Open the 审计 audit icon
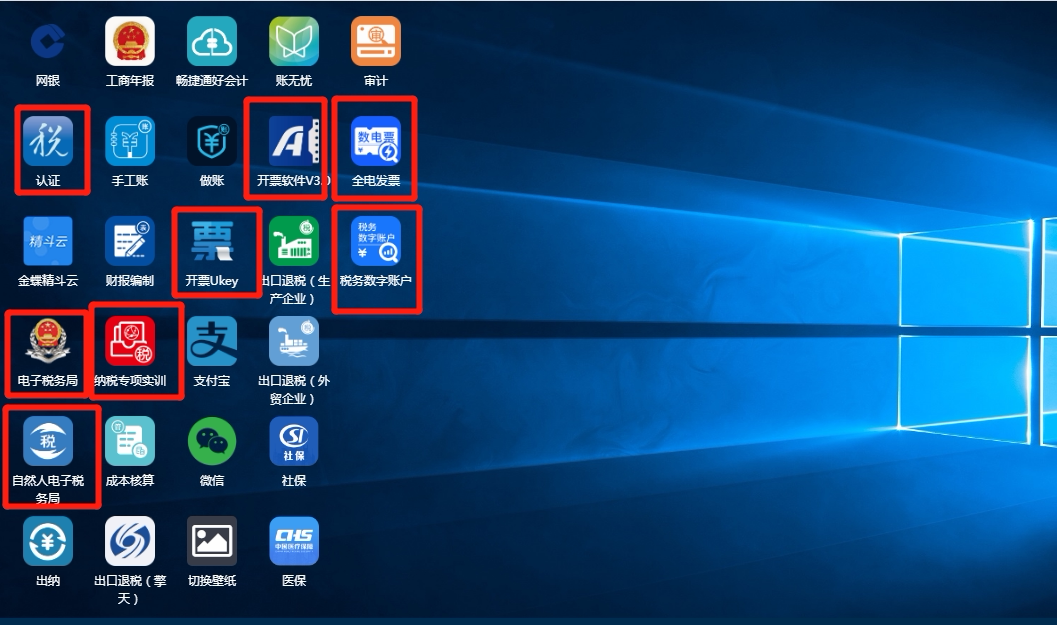The image size is (1057, 625). tap(376, 42)
